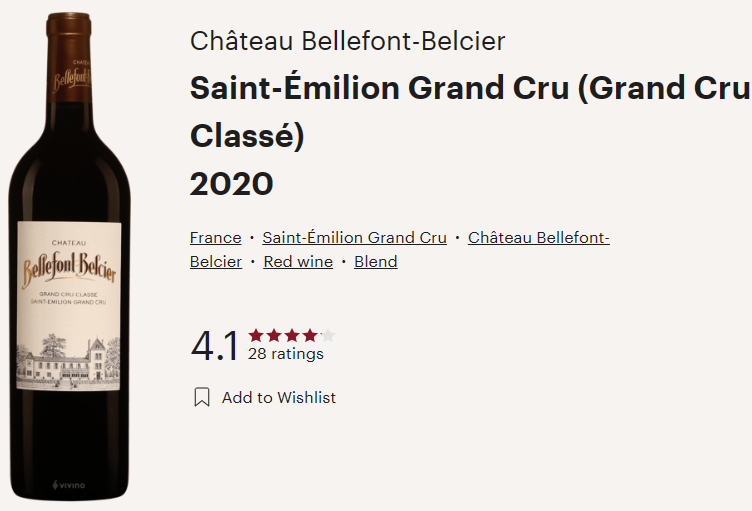Click the fourth rating star
Image resolution: width=752 pixels, height=511 pixels.
coord(310,335)
